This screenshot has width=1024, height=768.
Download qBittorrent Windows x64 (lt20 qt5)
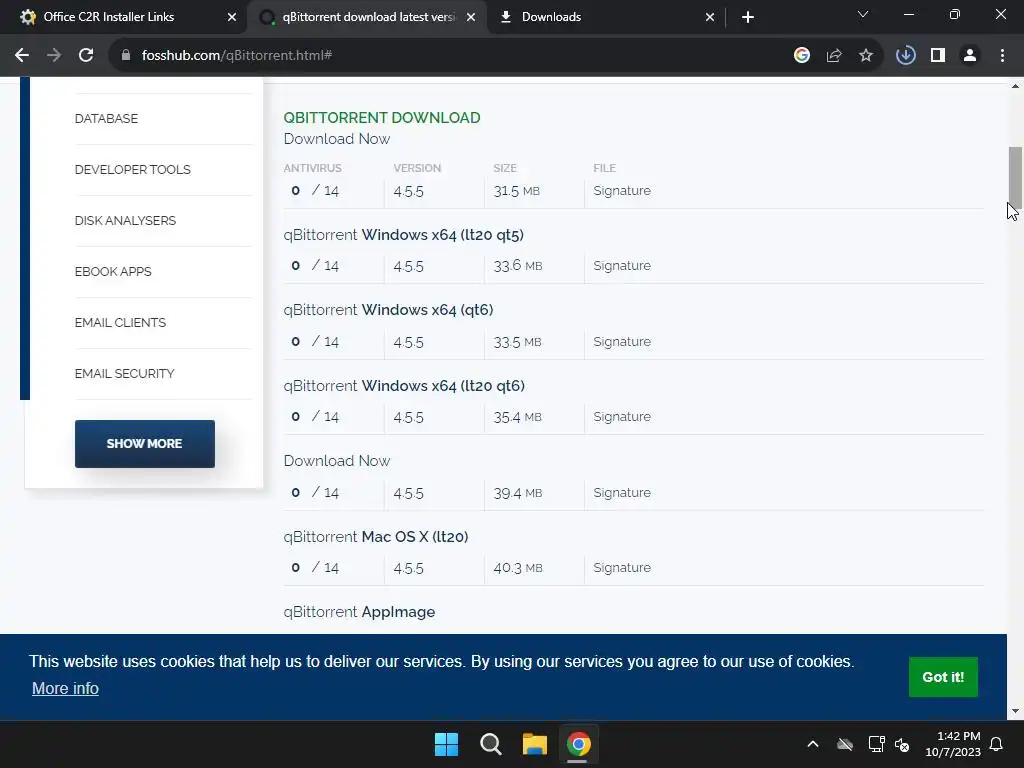tap(404, 235)
